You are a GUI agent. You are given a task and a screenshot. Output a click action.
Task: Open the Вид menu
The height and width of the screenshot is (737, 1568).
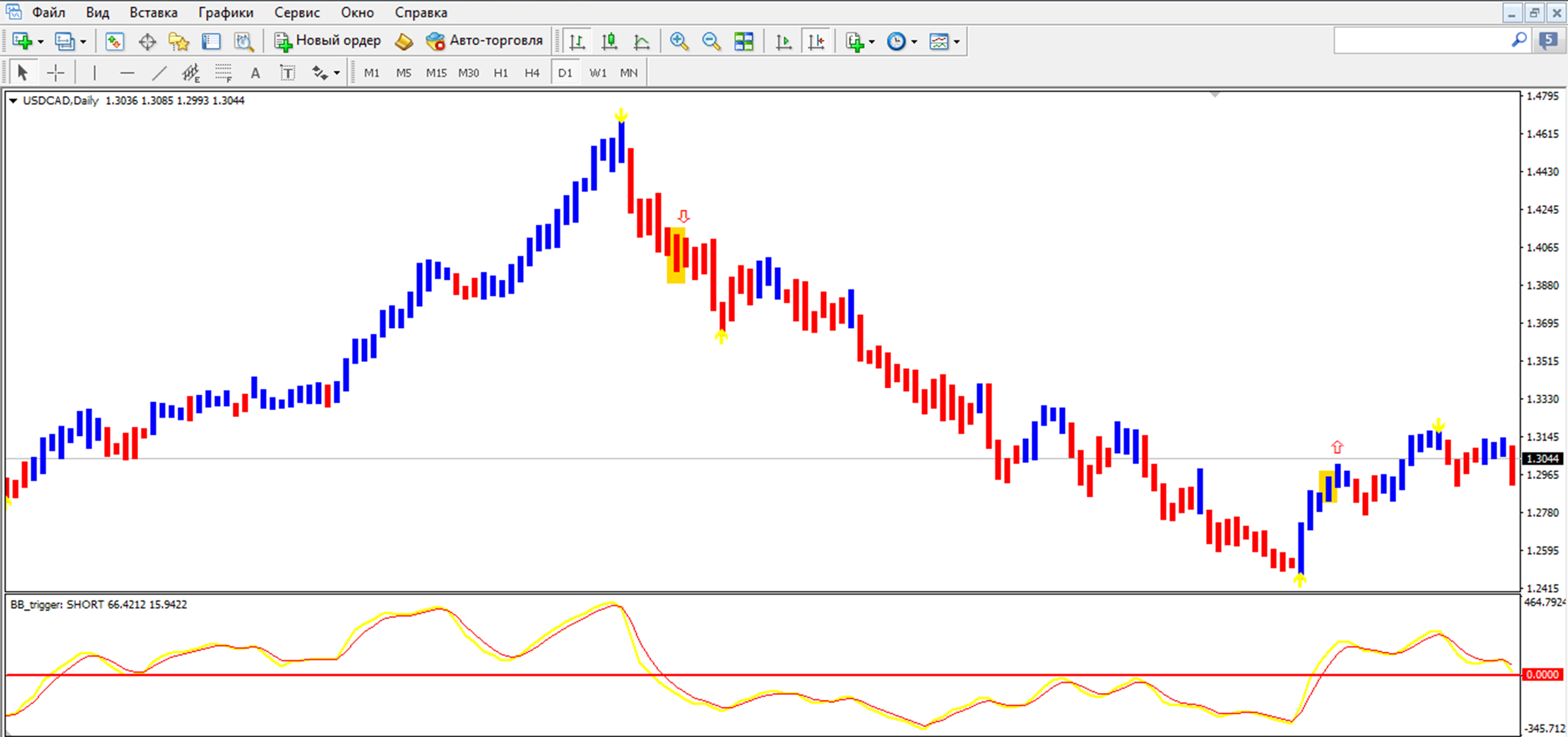(x=97, y=13)
